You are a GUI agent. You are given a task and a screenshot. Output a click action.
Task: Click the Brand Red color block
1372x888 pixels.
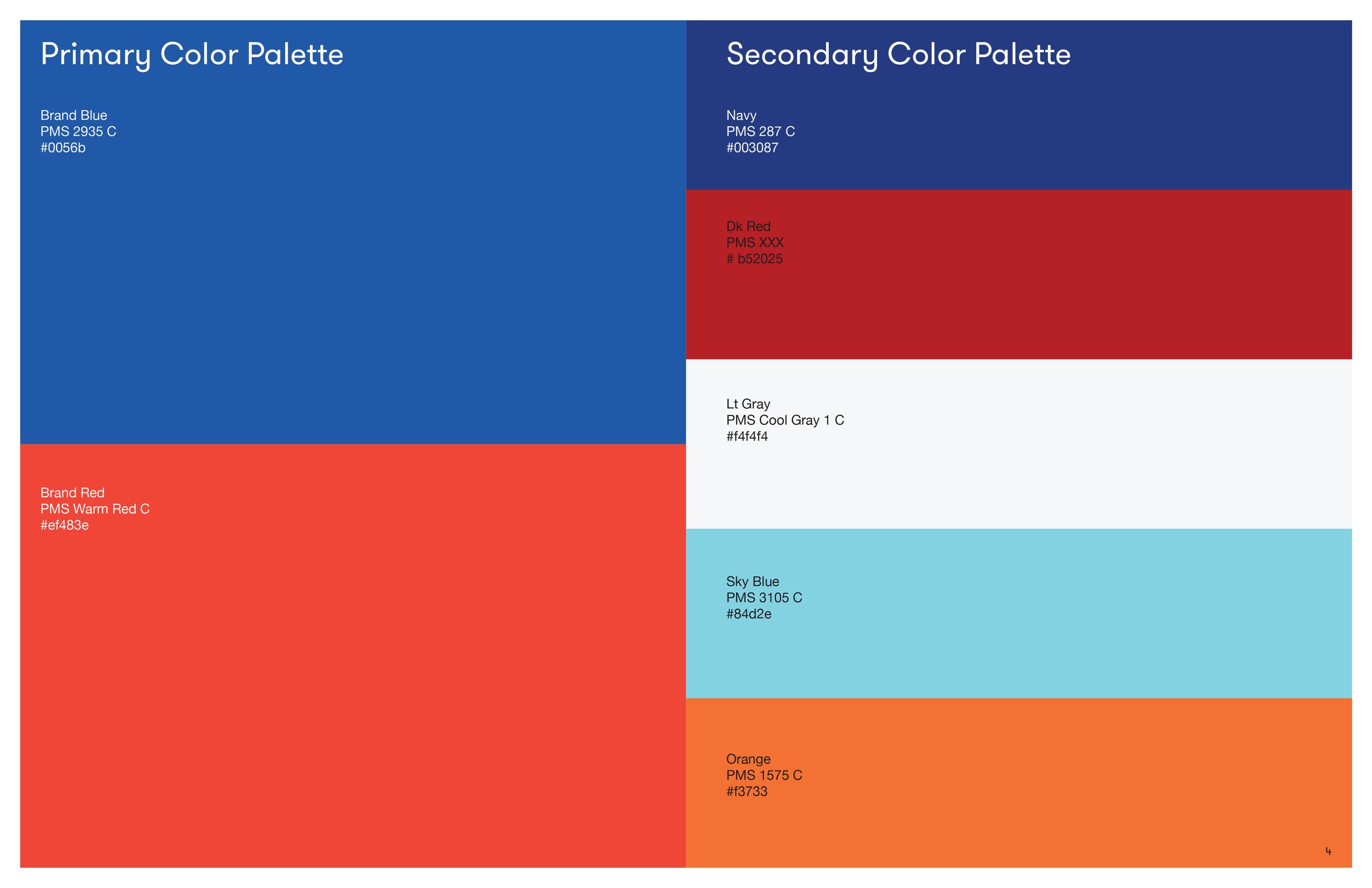click(353, 656)
